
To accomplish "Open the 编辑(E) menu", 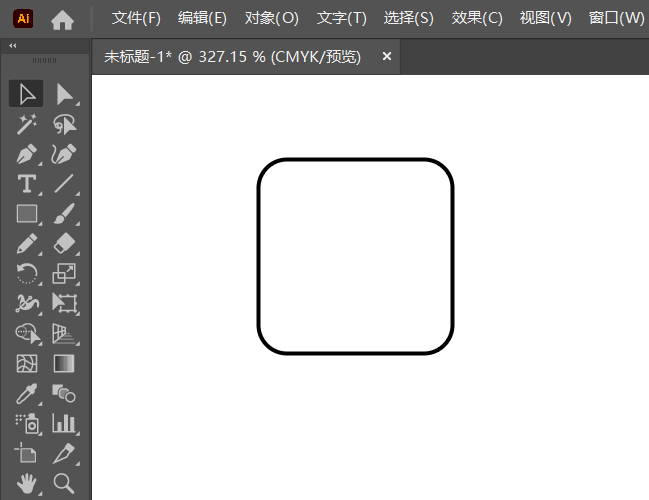I will click(x=202, y=18).
